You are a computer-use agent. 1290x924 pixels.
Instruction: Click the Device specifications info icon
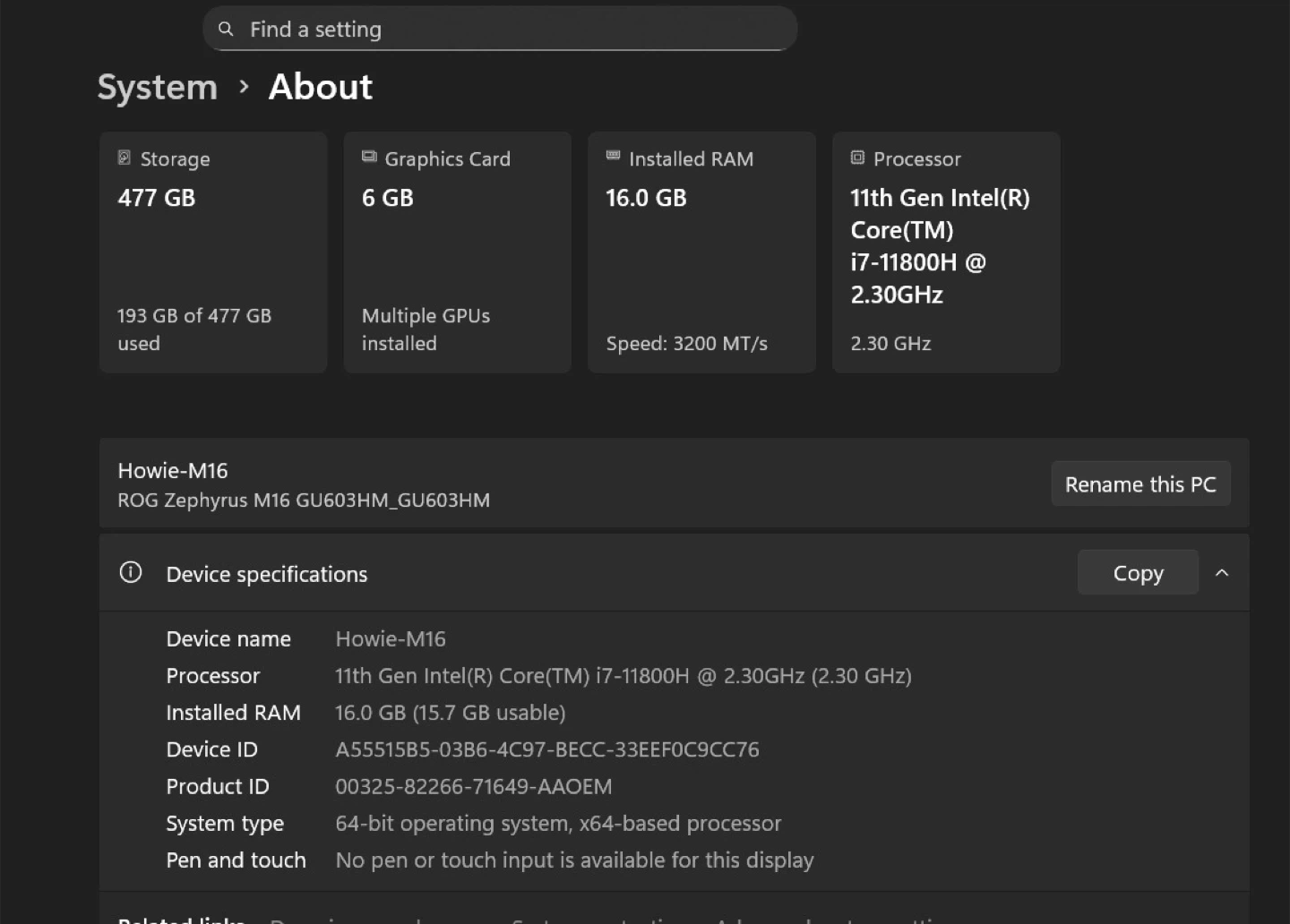tap(131, 573)
